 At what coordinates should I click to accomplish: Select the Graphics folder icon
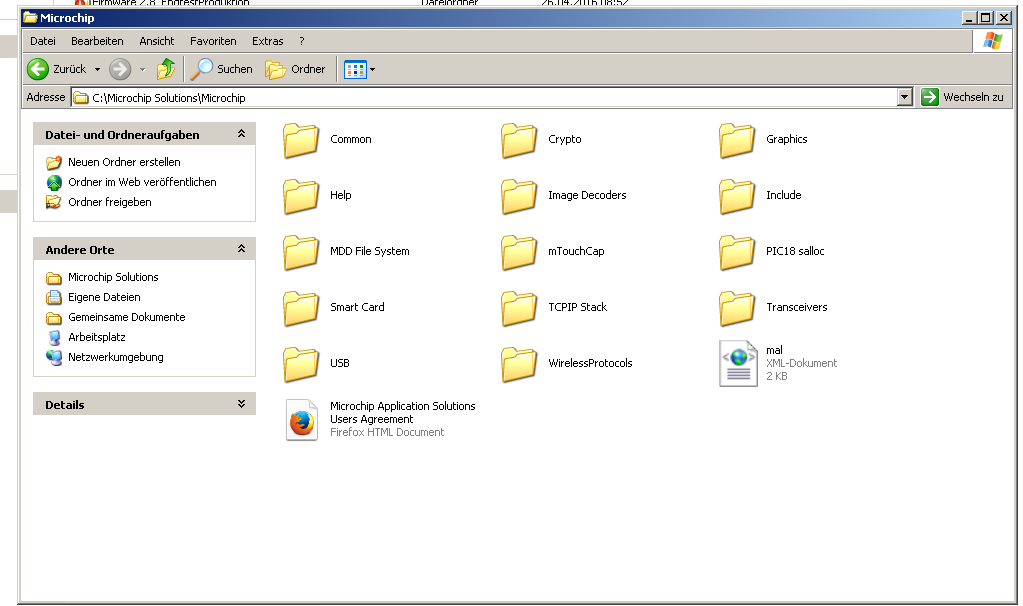point(737,140)
